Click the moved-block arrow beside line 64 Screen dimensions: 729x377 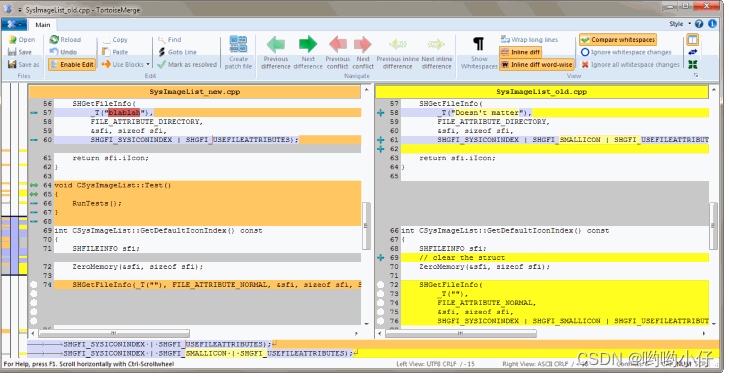click(x=34, y=185)
